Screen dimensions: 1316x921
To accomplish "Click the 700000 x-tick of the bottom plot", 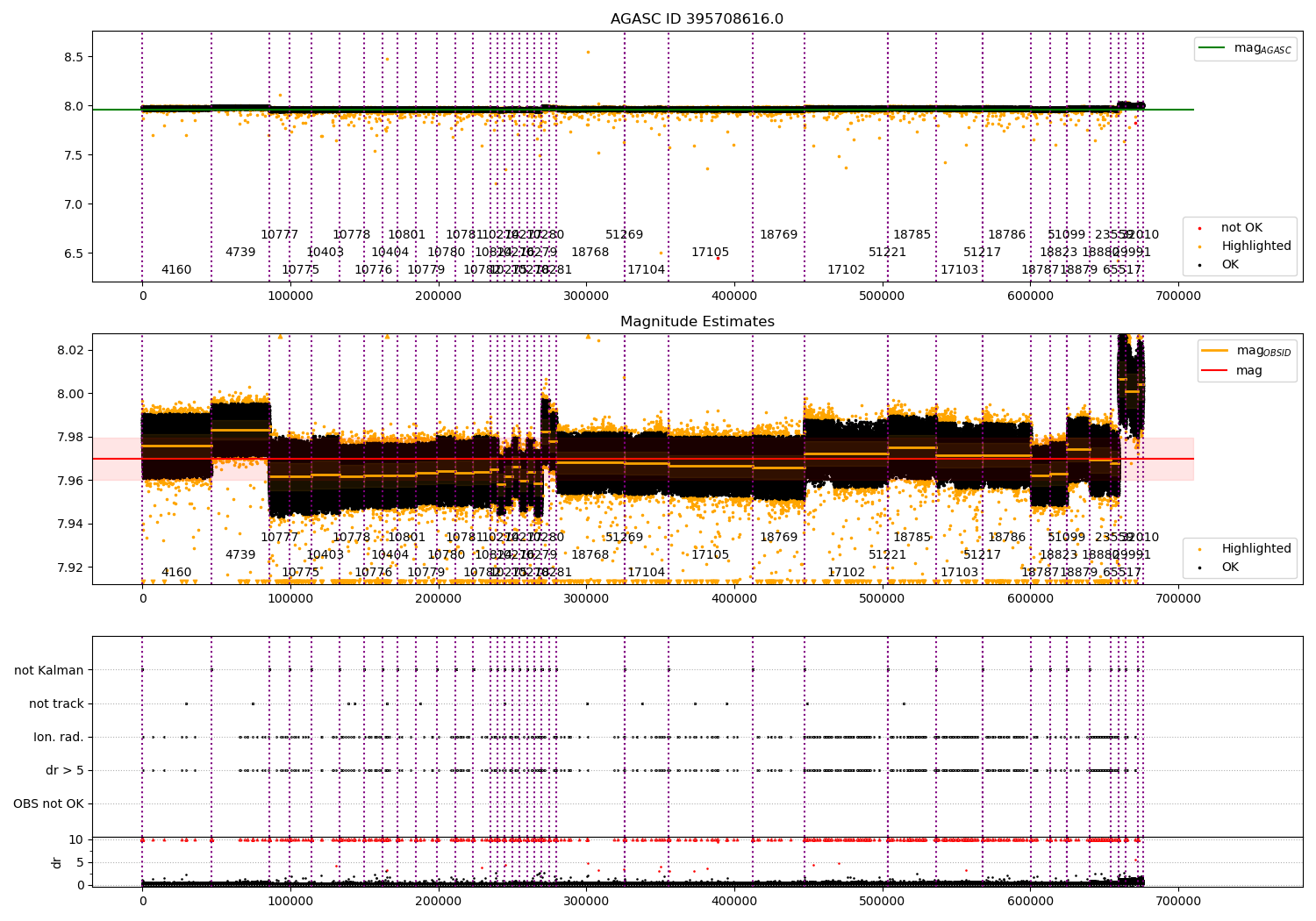I will [1178, 901].
